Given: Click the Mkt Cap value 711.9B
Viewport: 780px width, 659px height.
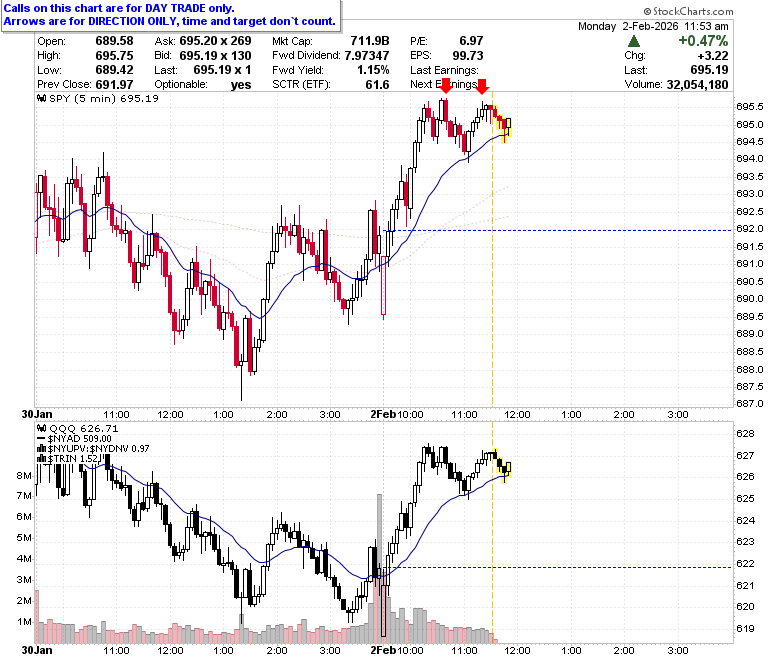Looking at the screenshot, I should [370, 41].
